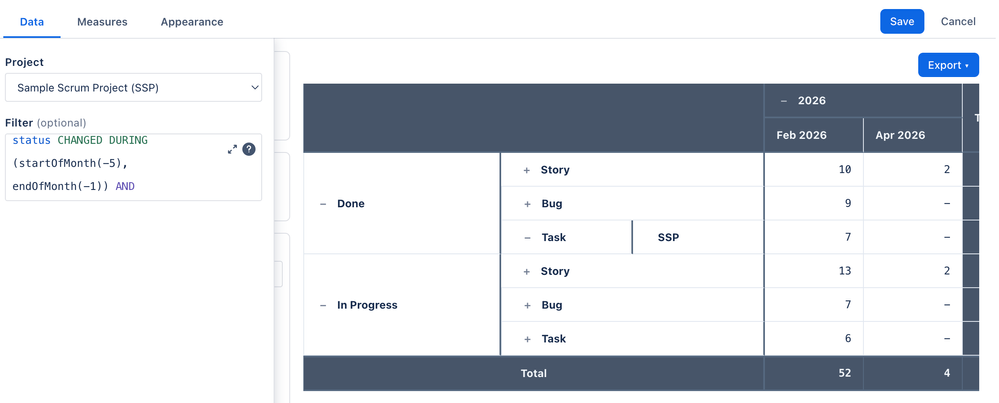
Task: Select the Feb 2026 column header
Action: click(813, 135)
